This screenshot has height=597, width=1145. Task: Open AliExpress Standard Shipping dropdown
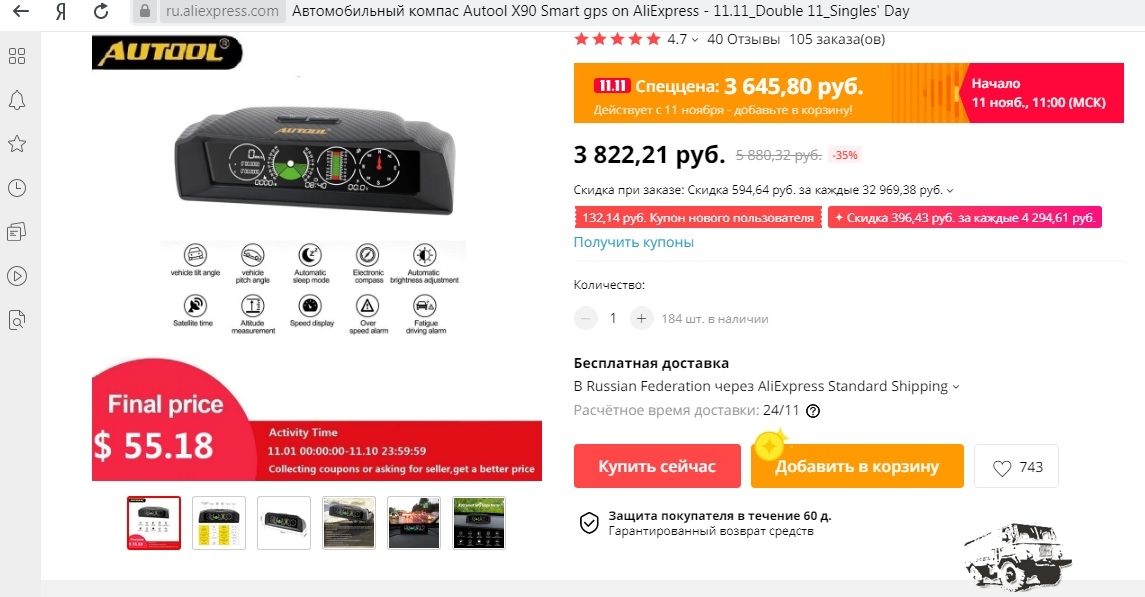tap(956, 387)
